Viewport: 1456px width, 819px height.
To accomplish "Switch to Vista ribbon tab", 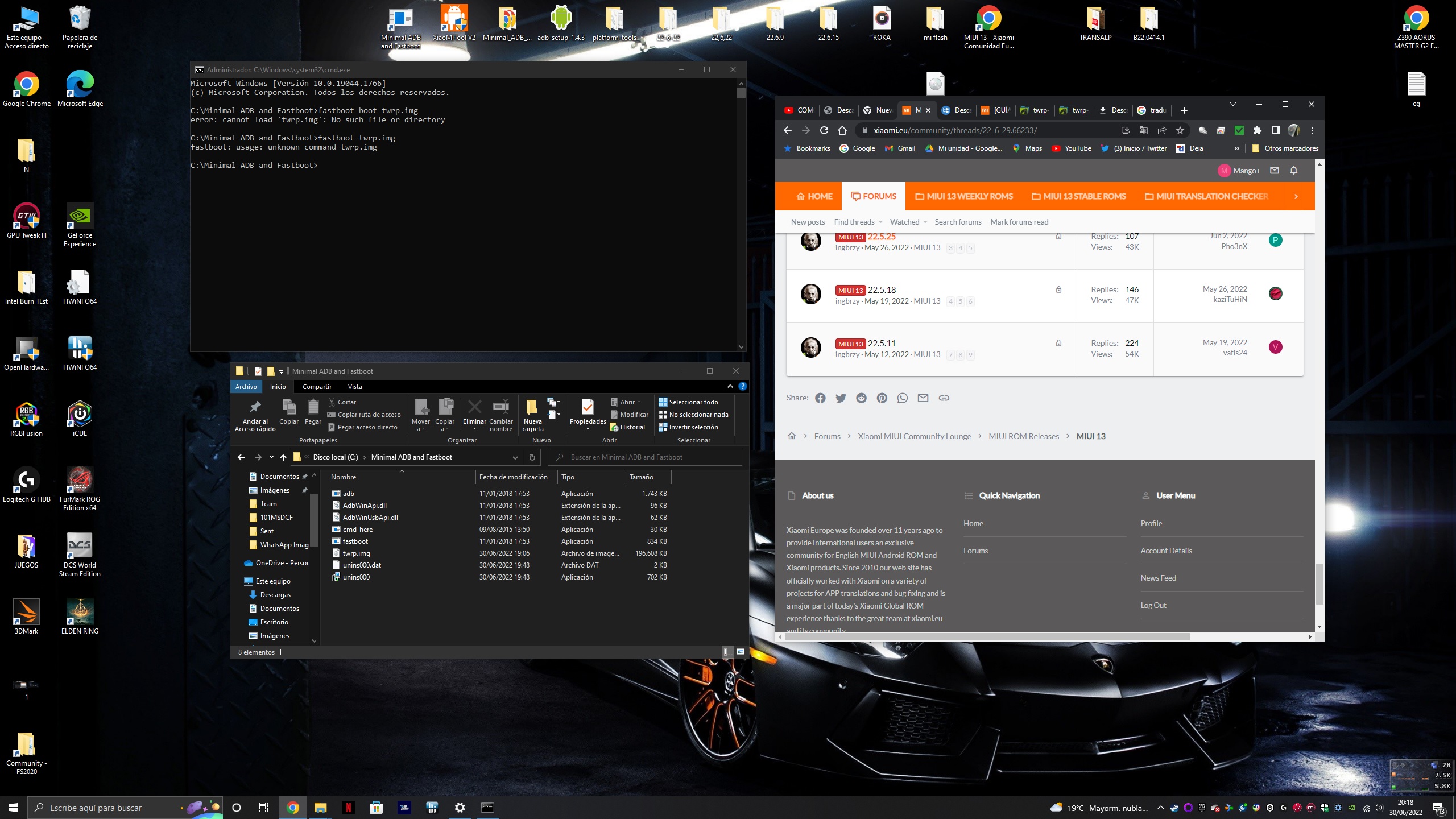I will coord(355,386).
